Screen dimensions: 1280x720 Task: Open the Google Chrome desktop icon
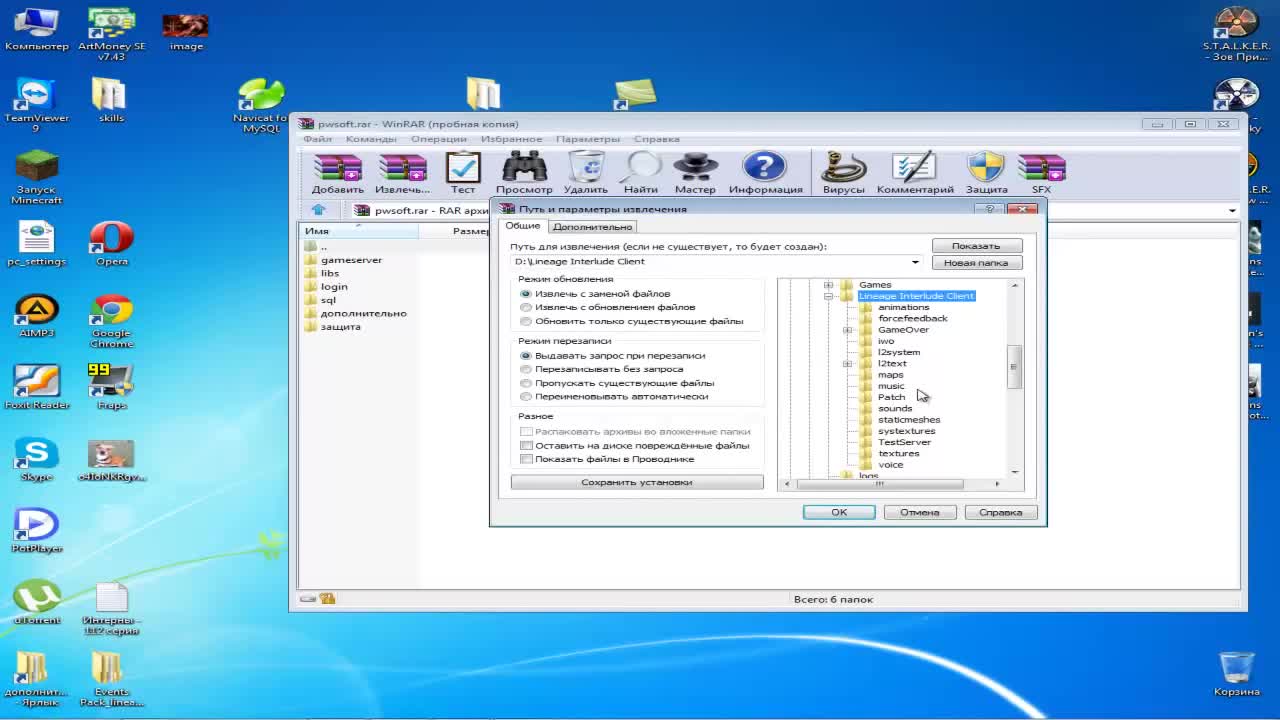112,322
